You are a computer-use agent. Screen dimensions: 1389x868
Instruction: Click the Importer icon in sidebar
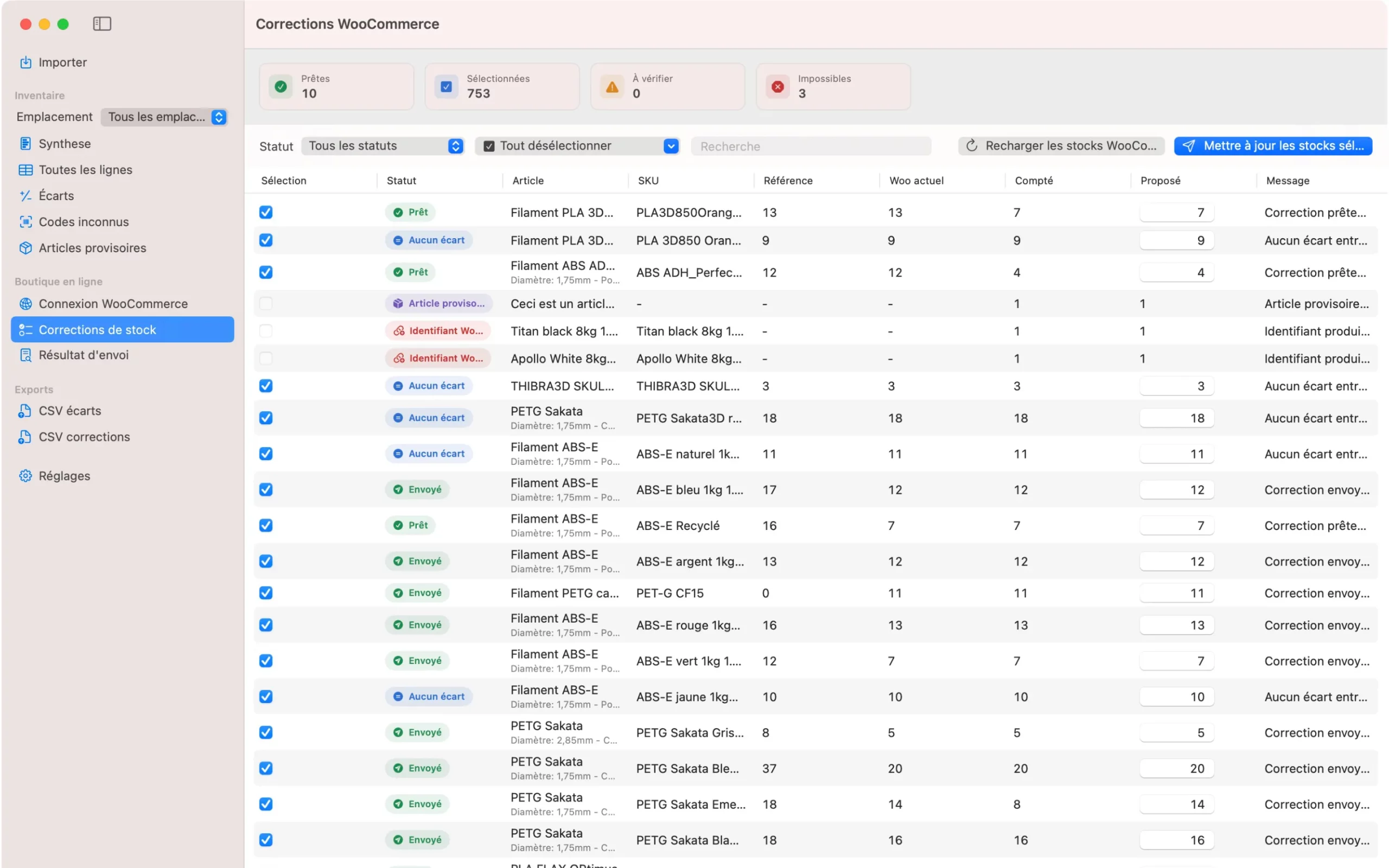pos(26,62)
